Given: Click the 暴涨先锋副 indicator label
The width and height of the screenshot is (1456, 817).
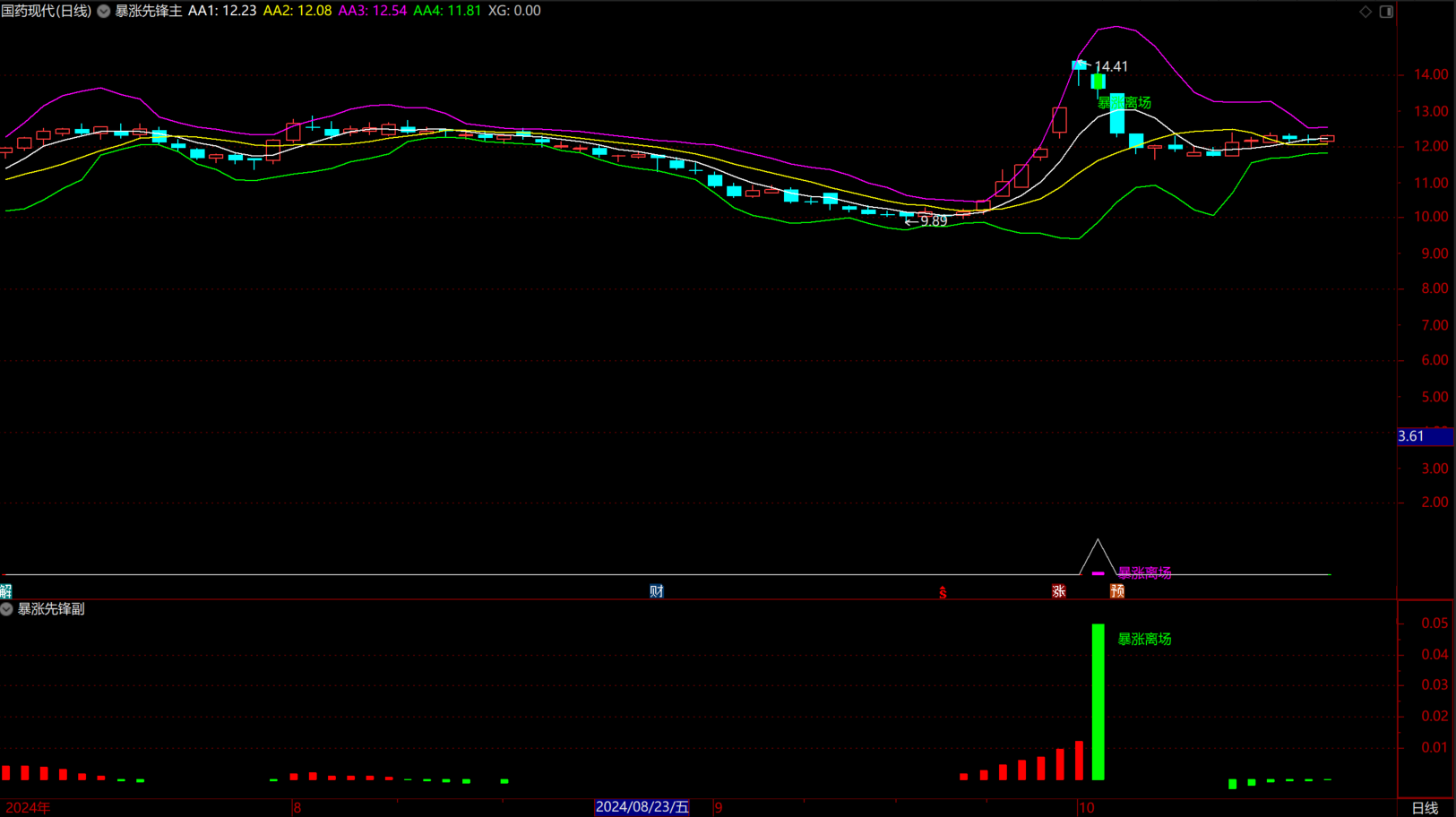Looking at the screenshot, I should coord(51,609).
